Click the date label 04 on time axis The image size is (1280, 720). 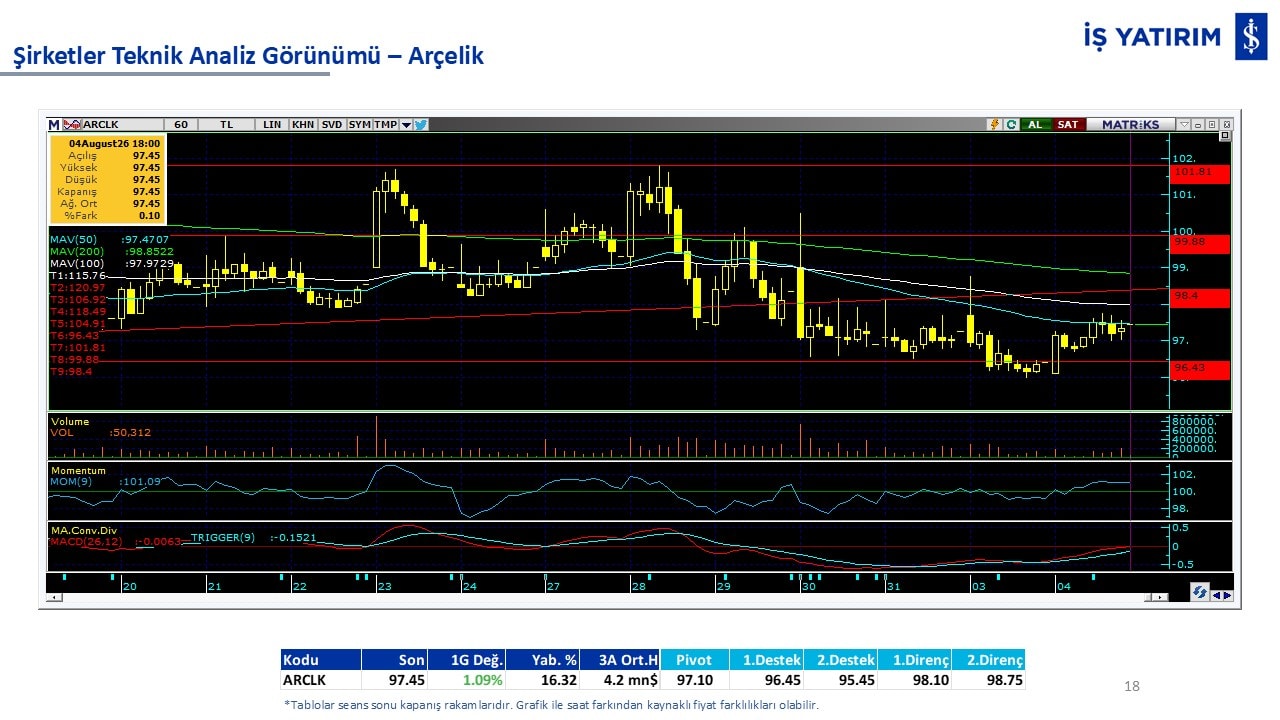click(x=1063, y=587)
